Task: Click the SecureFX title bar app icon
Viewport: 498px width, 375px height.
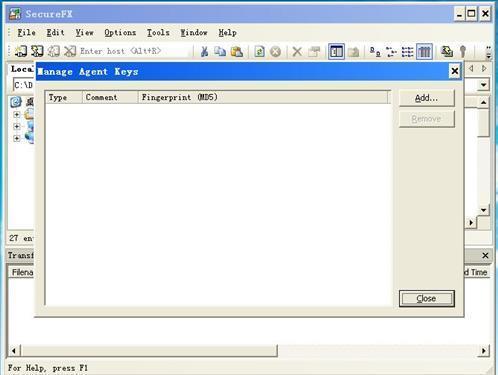Action: 14,14
